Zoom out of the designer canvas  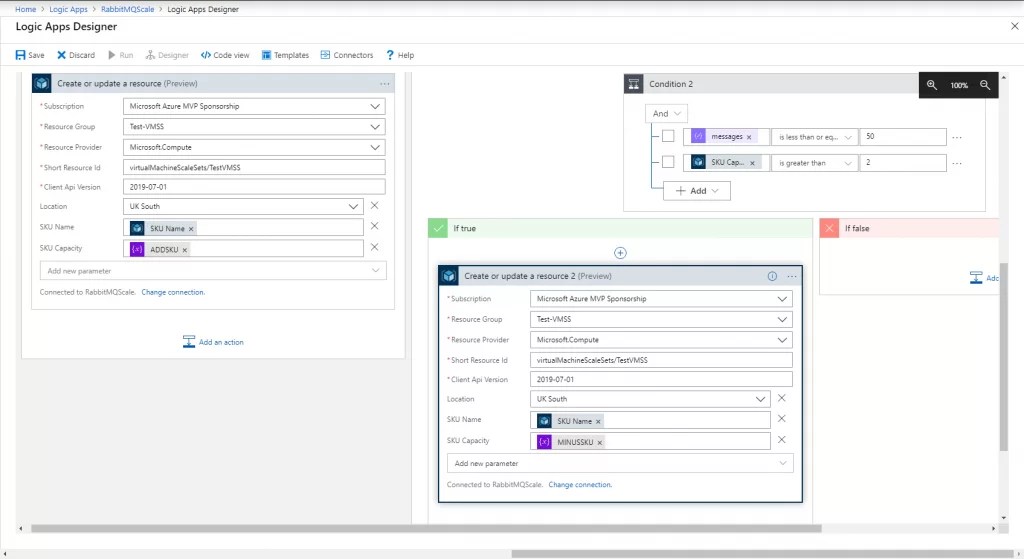coord(985,85)
